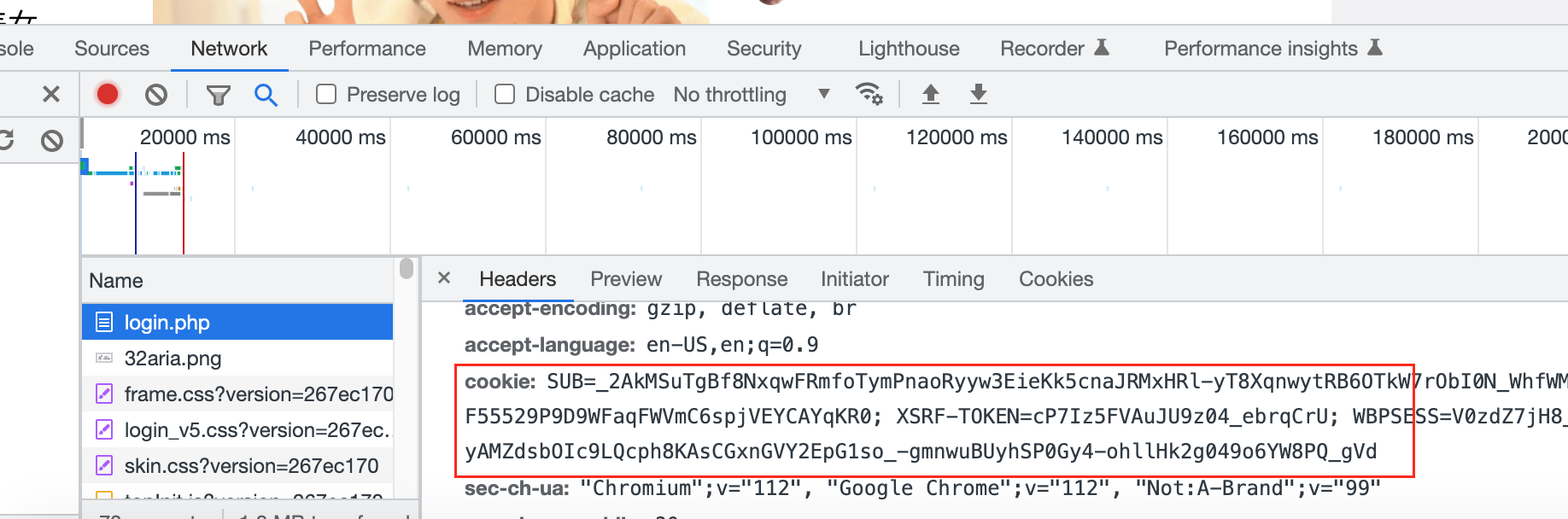The width and height of the screenshot is (1568, 519).
Task: Open the search magnifier in Network panel
Action: [x=266, y=95]
